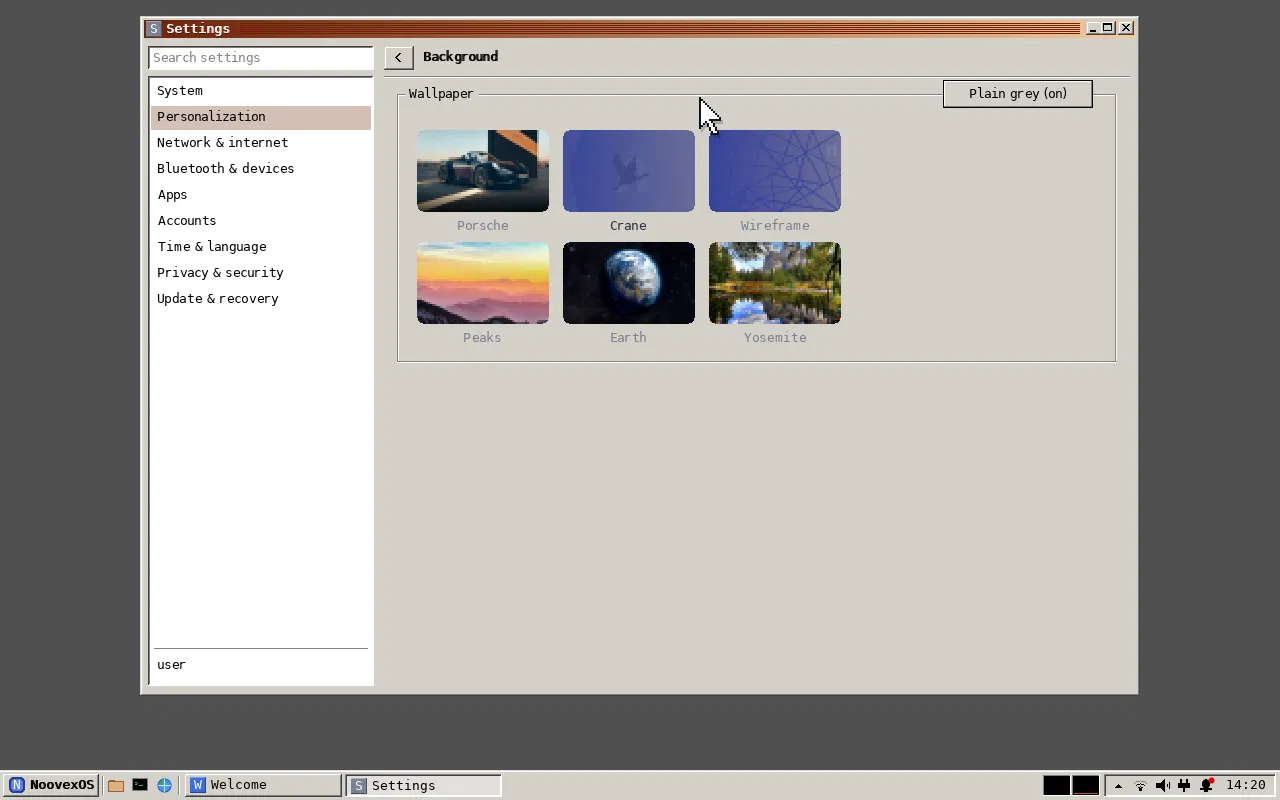Image resolution: width=1280 pixels, height=800 pixels.
Task: Launch the file manager folder icon
Action: 116,786
